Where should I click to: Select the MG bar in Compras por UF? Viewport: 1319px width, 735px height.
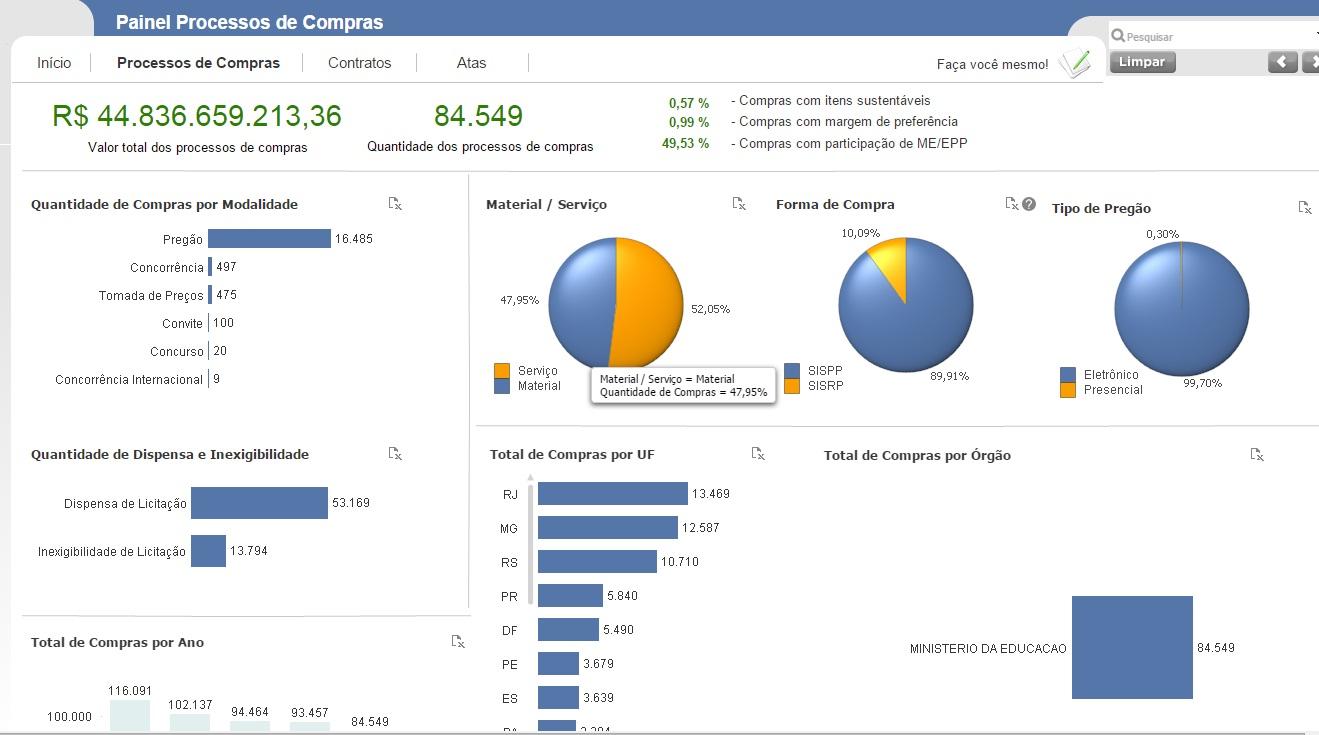608,528
